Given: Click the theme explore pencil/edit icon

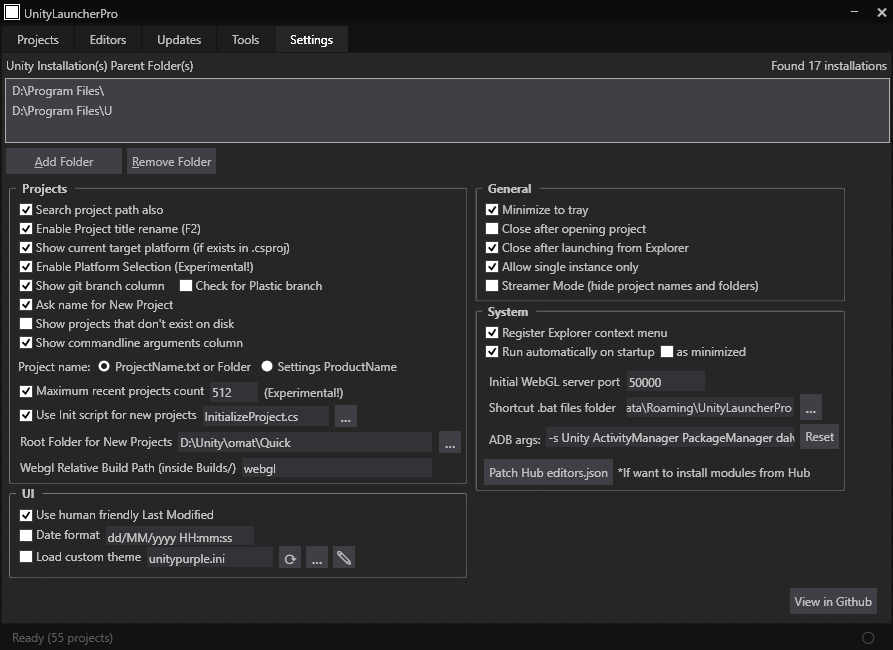Looking at the screenshot, I should click(343, 558).
